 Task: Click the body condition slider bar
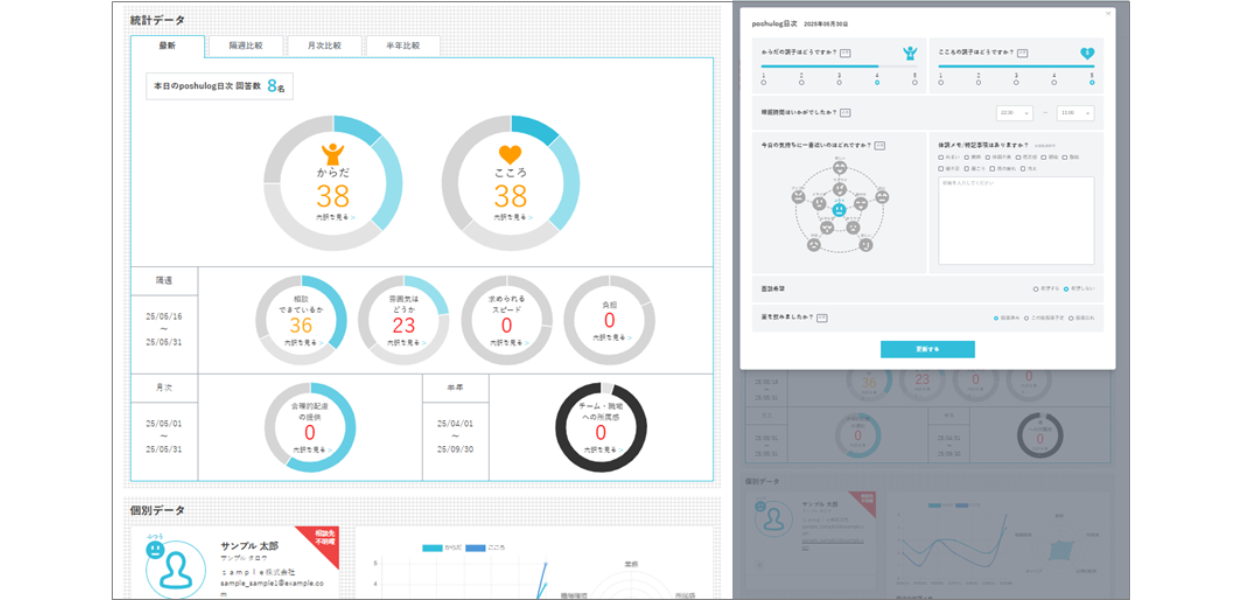pyautogui.click(x=839, y=66)
